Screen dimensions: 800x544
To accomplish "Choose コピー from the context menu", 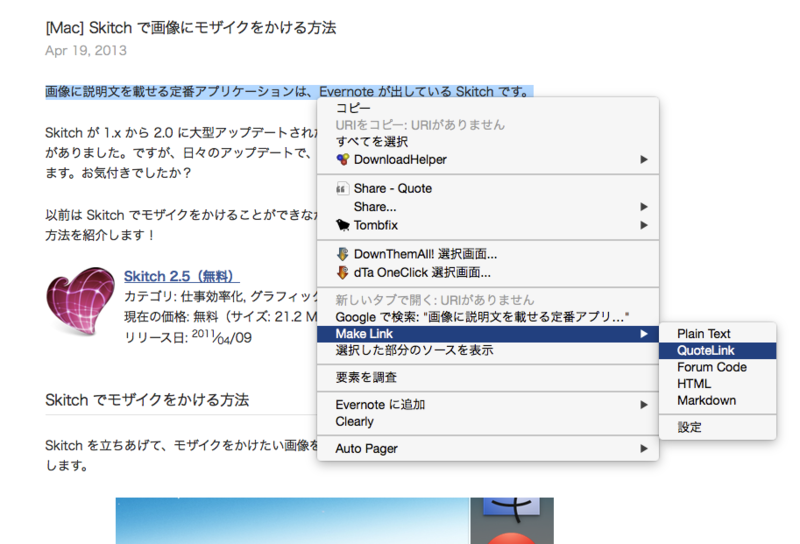I will click(x=488, y=108).
